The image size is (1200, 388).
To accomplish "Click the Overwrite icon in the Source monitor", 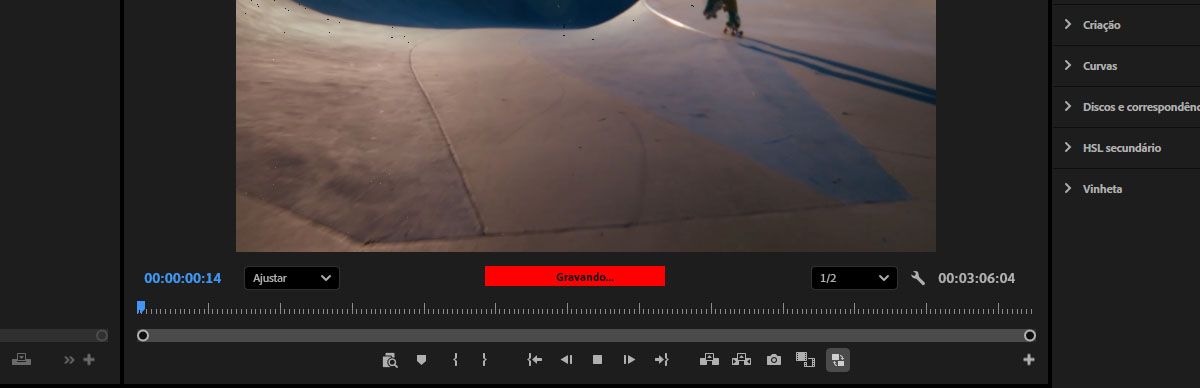I will point(22,359).
